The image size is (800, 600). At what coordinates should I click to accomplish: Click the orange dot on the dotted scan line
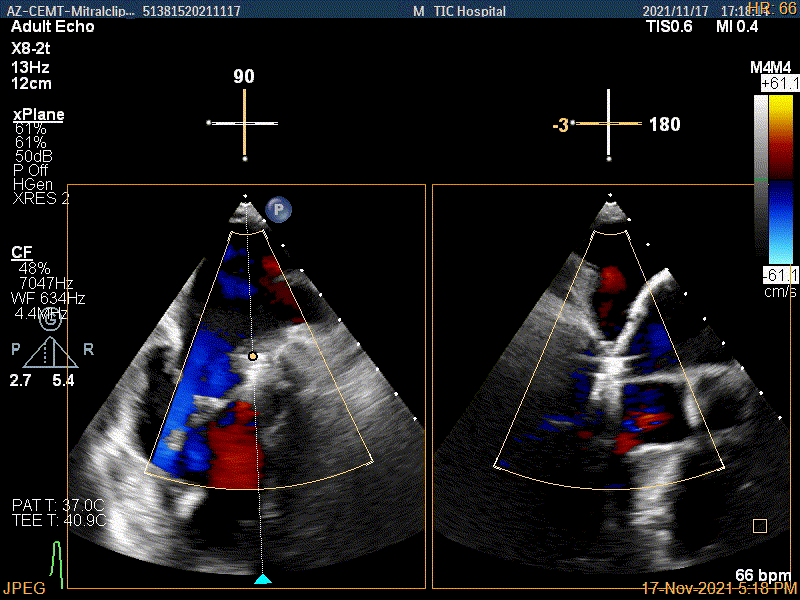point(253,356)
